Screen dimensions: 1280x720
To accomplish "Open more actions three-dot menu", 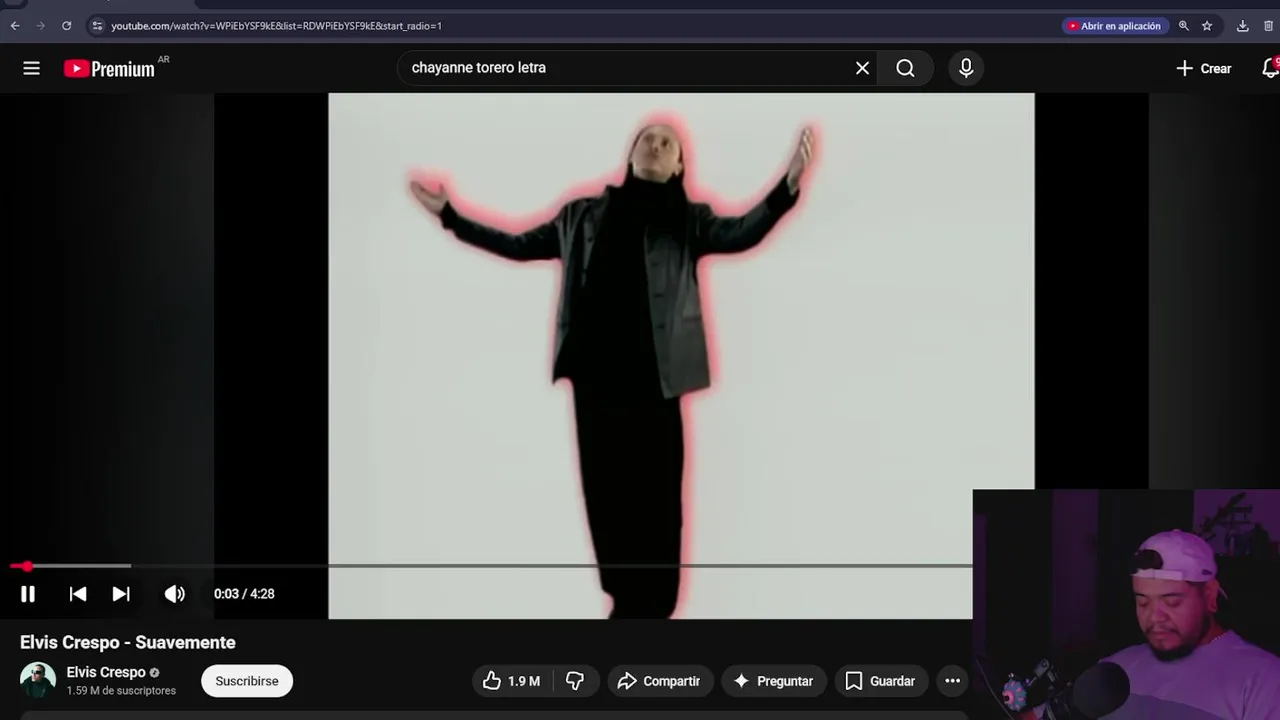I will [953, 681].
